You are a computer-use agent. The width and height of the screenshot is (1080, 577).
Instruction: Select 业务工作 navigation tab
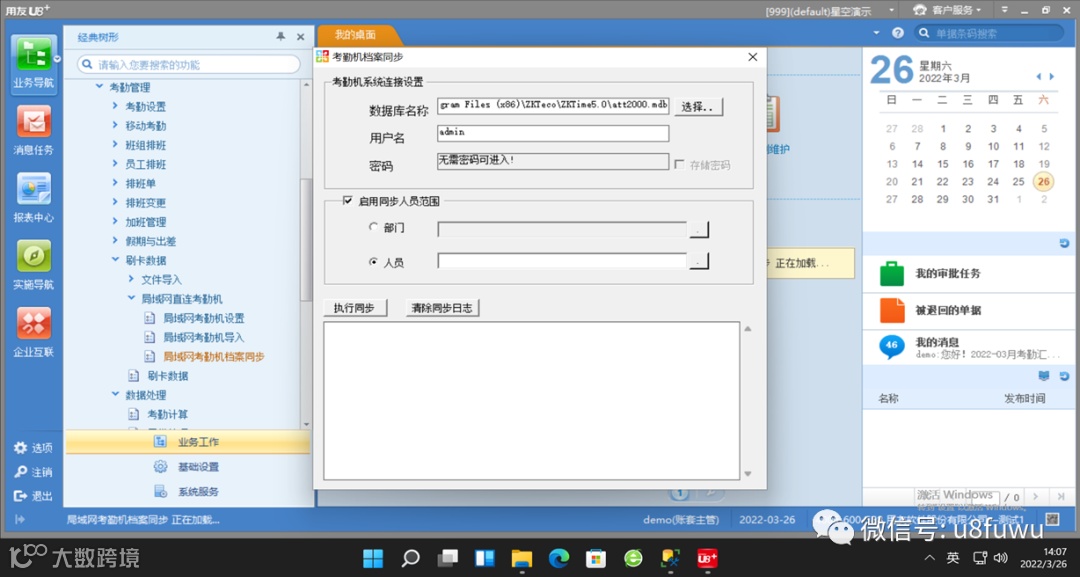point(187,442)
